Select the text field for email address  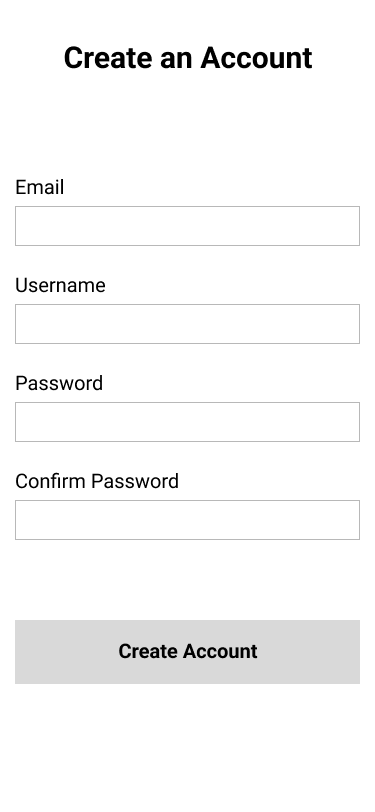point(187,226)
